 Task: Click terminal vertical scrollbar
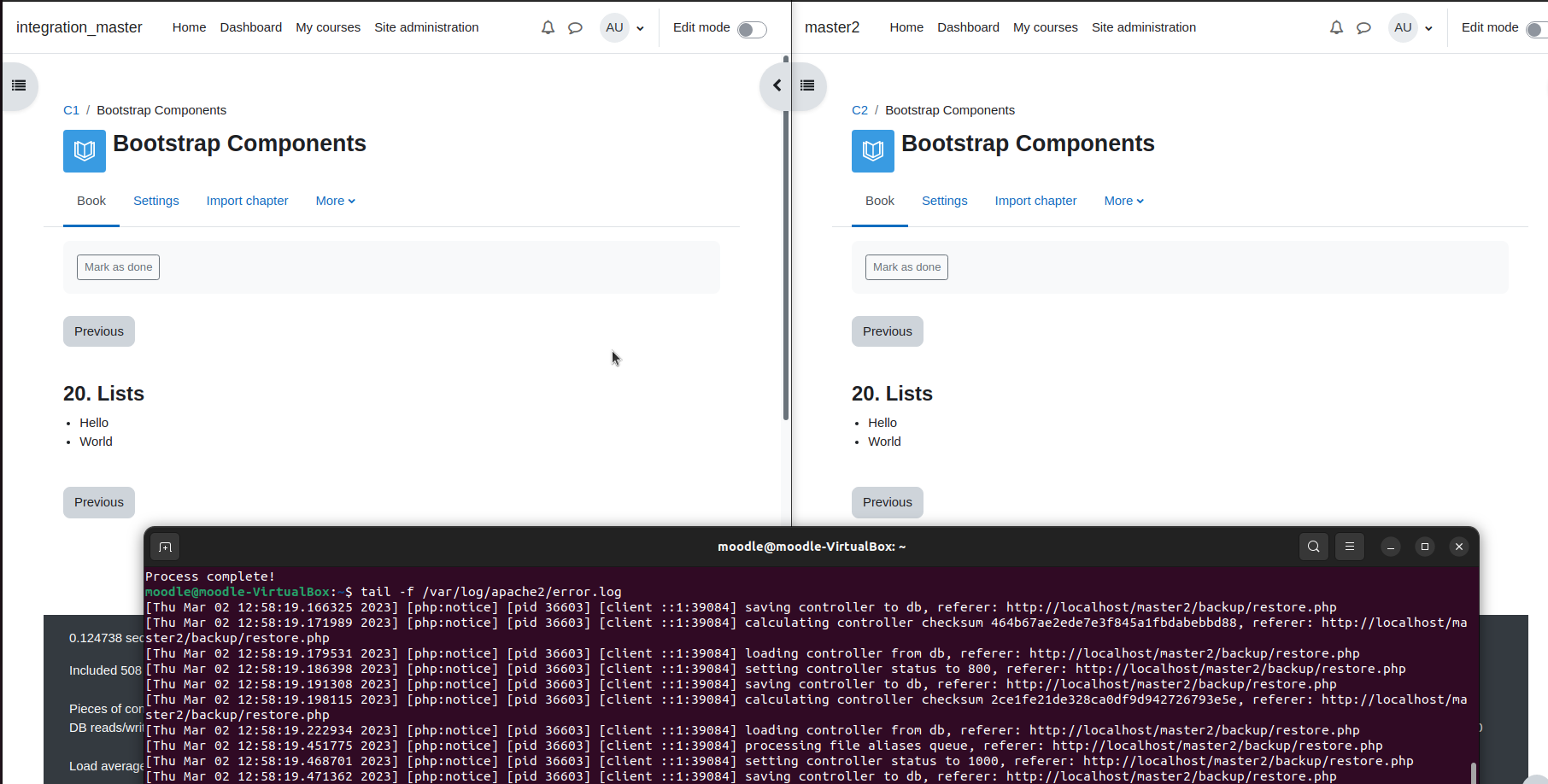(1473, 772)
